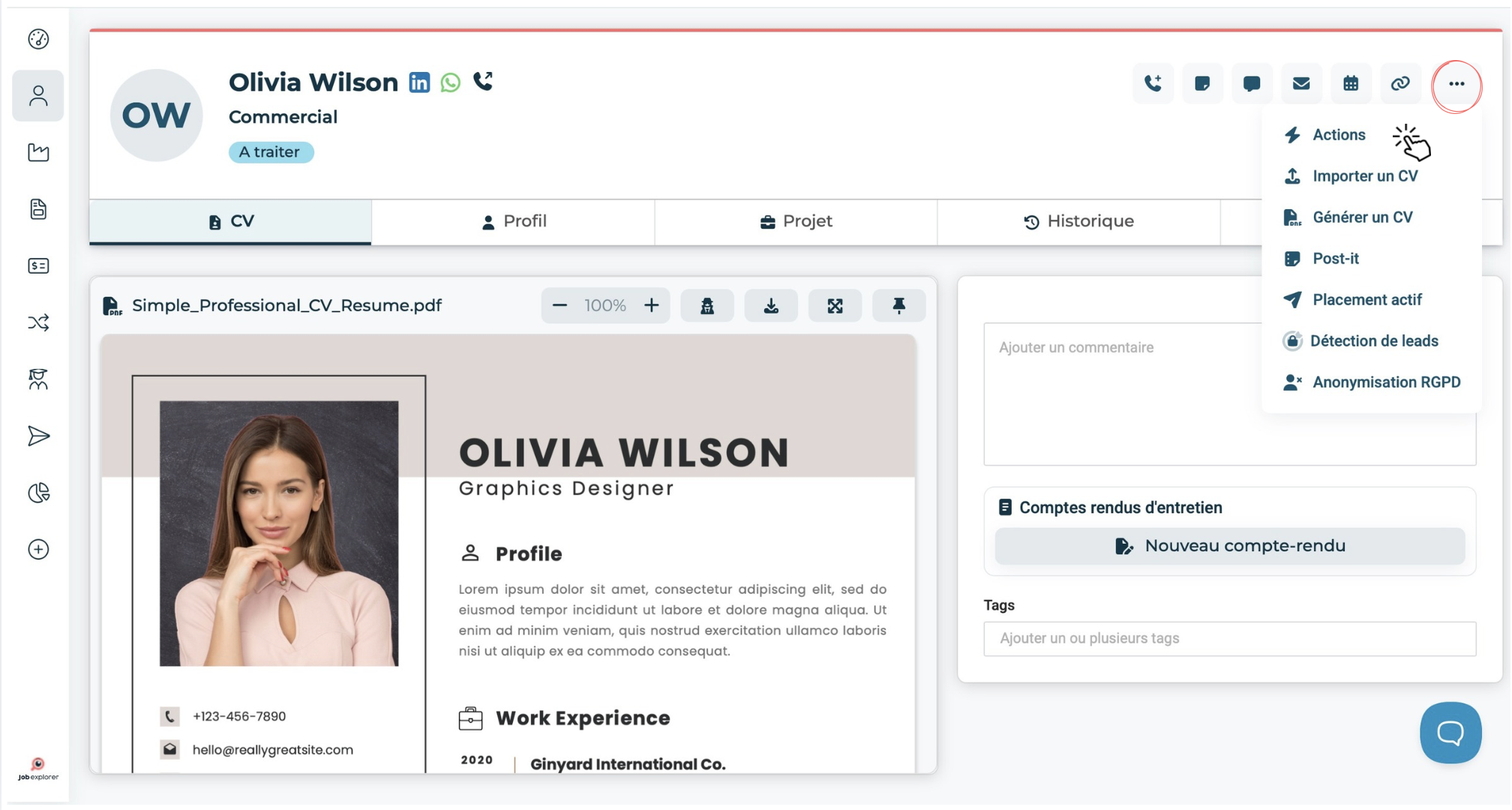The width and height of the screenshot is (1512, 810).
Task: Select Générer un CV menu entry
Action: click(1362, 217)
